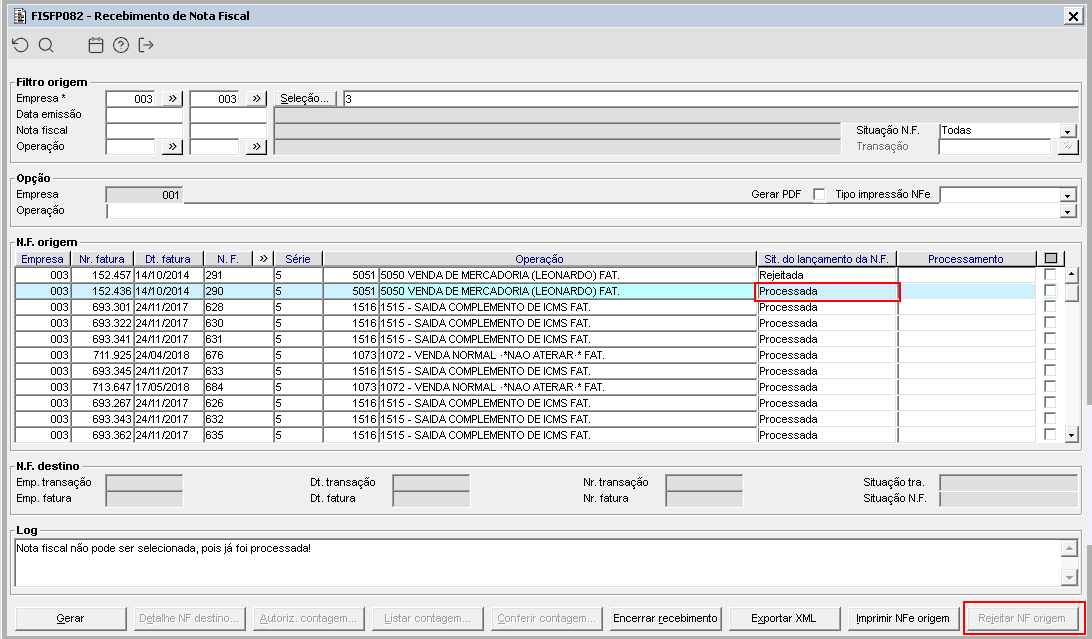Expand the Opção Operação dropdown
This screenshot has height=639, width=1092.
(x=1068, y=211)
